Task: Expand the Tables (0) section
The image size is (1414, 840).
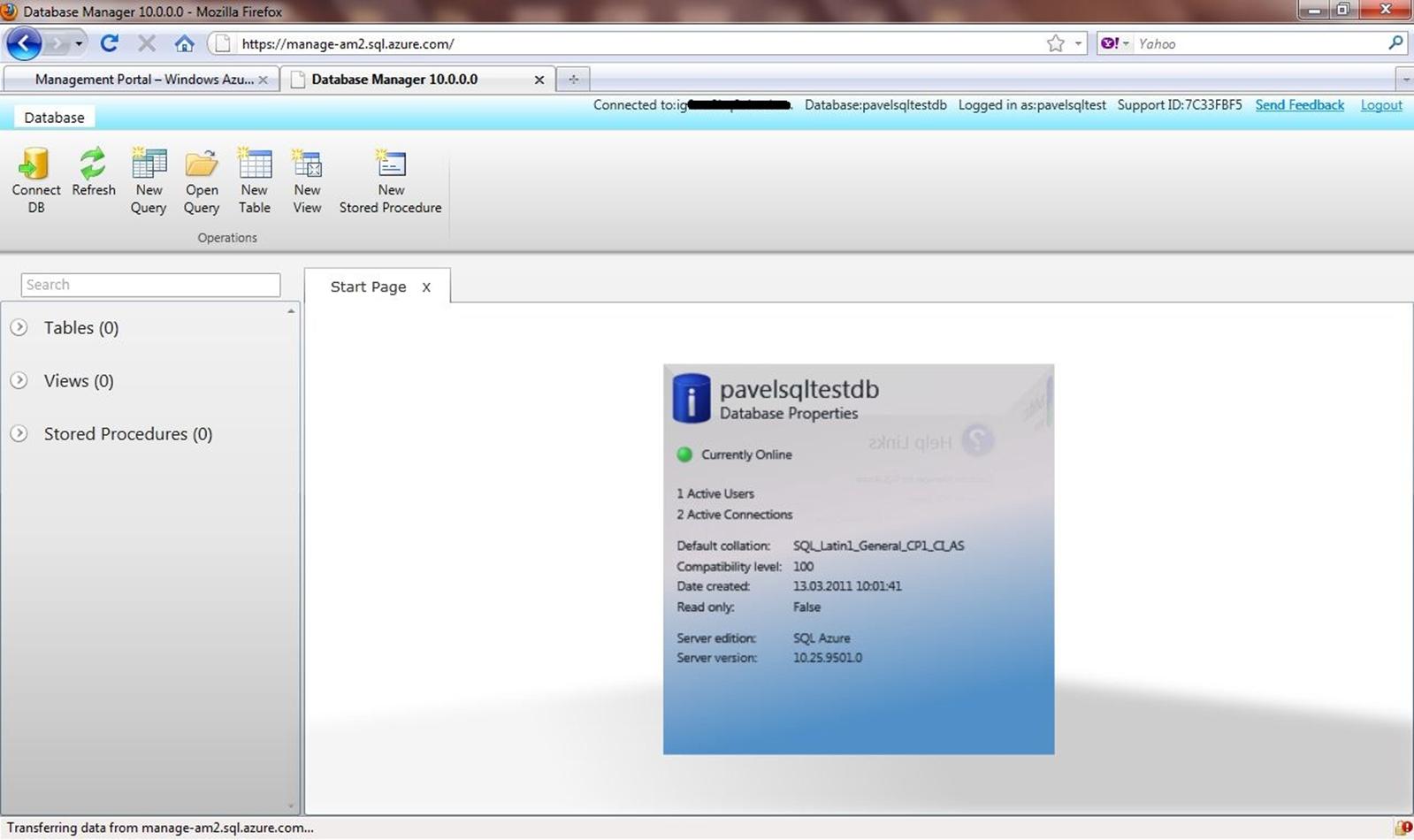Action: 19,327
